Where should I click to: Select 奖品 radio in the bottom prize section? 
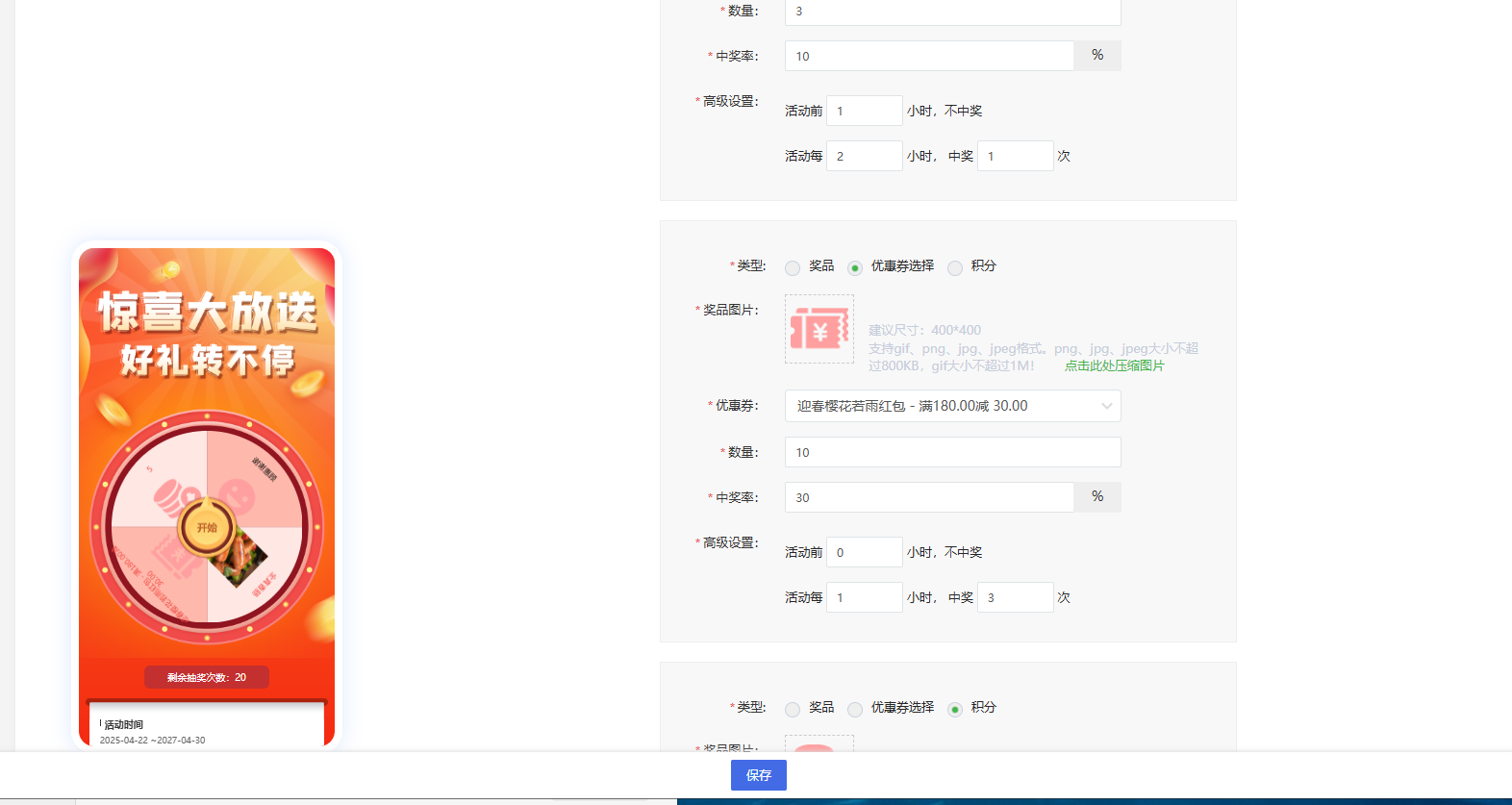(793, 709)
